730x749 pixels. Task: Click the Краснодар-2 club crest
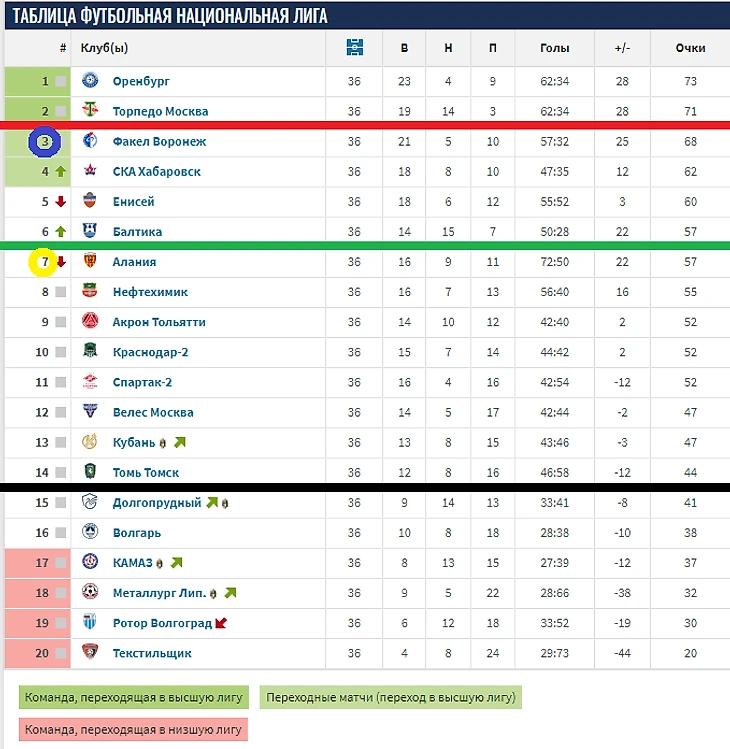(90, 351)
